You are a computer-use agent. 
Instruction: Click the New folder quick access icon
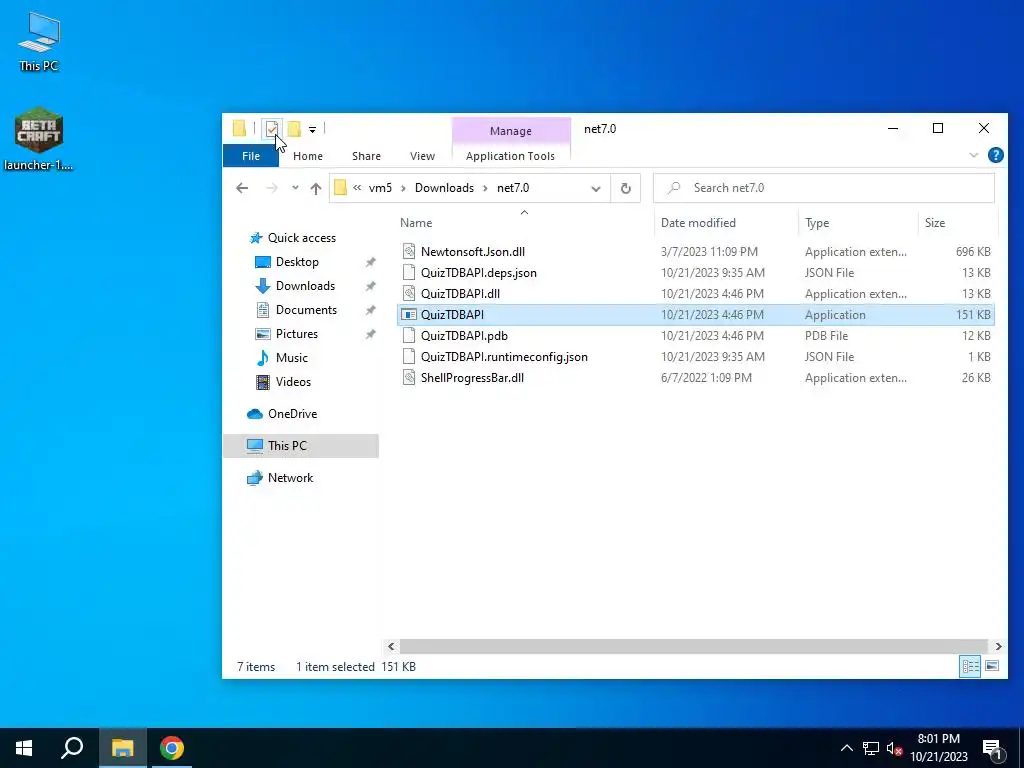295,129
